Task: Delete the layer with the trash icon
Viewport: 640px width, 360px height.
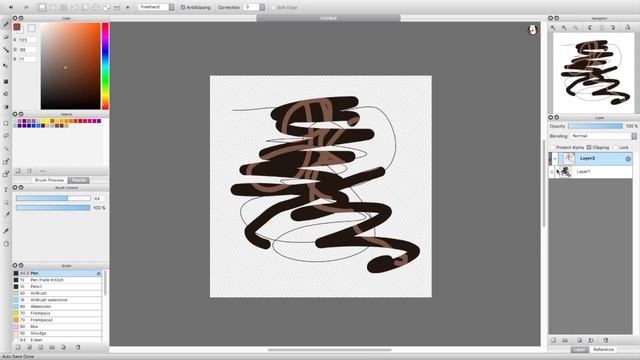Action: [606, 340]
